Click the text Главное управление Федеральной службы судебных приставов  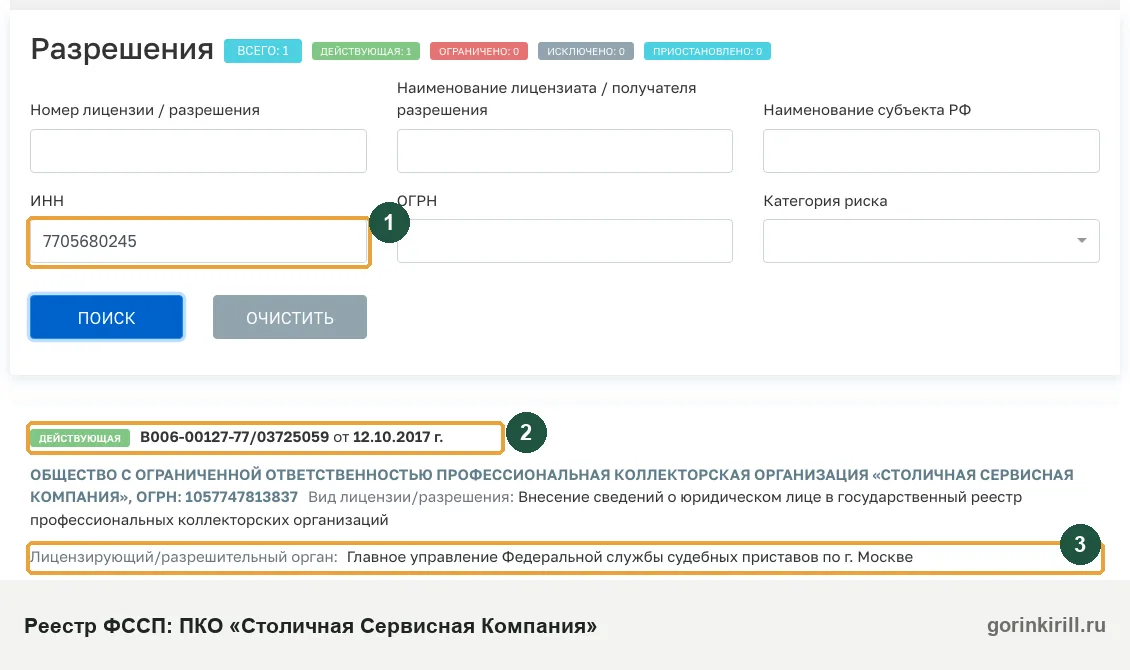(x=629, y=557)
